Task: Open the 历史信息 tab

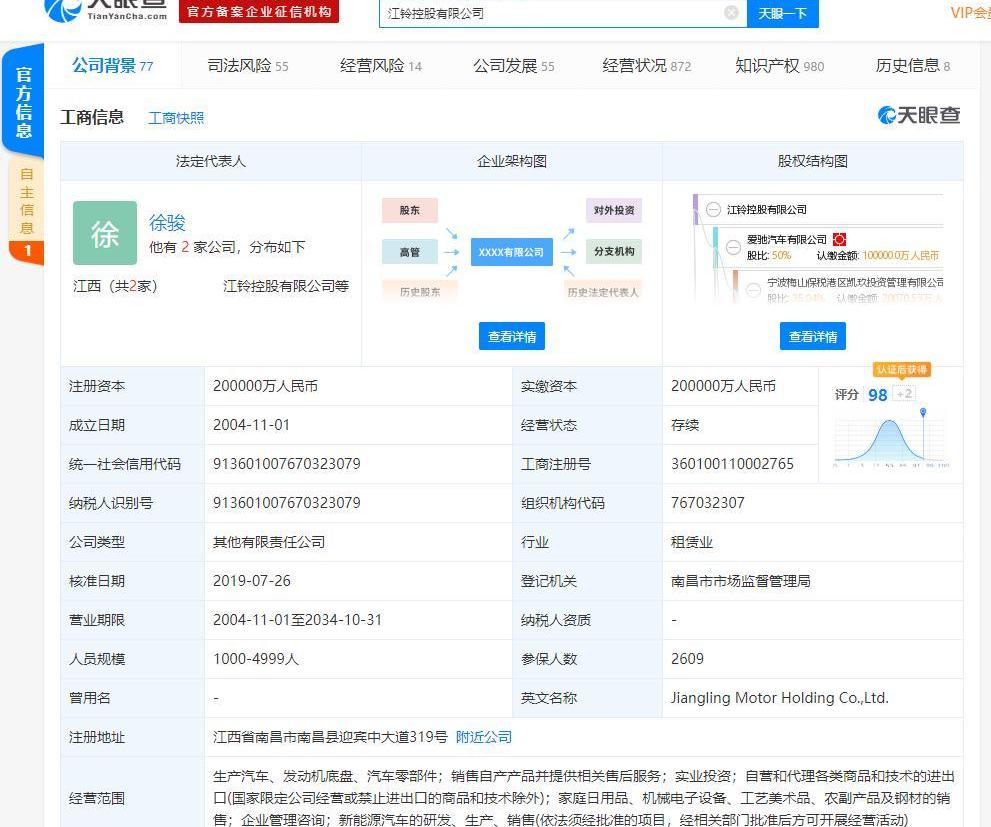Action: pyautogui.click(x=913, y=65)
